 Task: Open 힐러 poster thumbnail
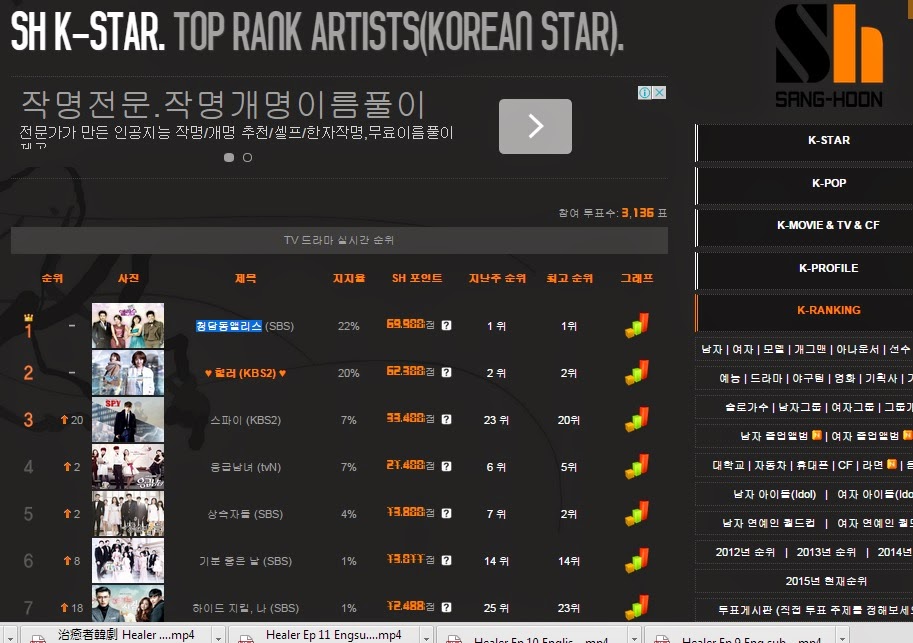128,373
